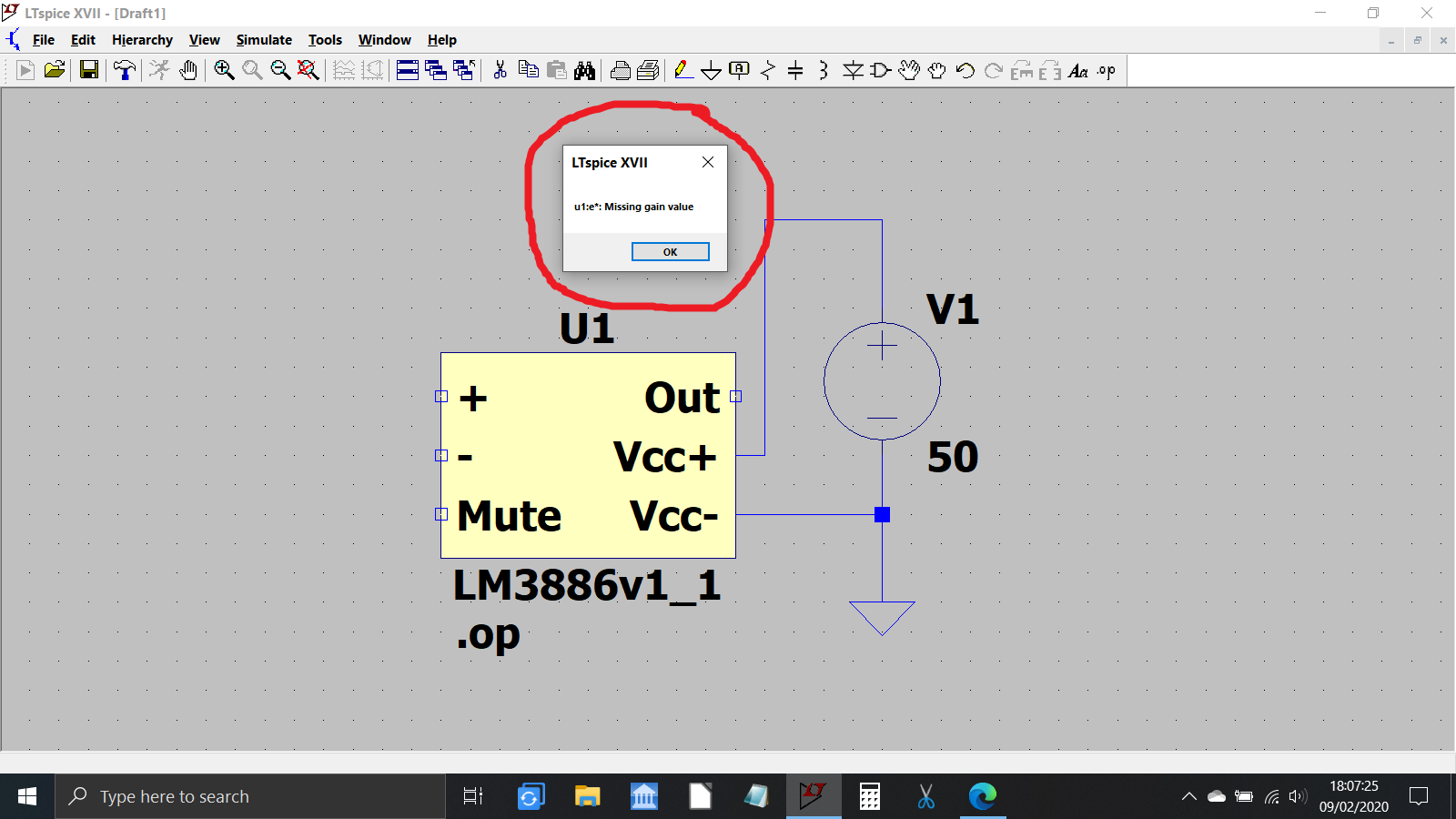1456x819 pixels.
Task: Select the Component gate icon tool
Action: (881, 70)
